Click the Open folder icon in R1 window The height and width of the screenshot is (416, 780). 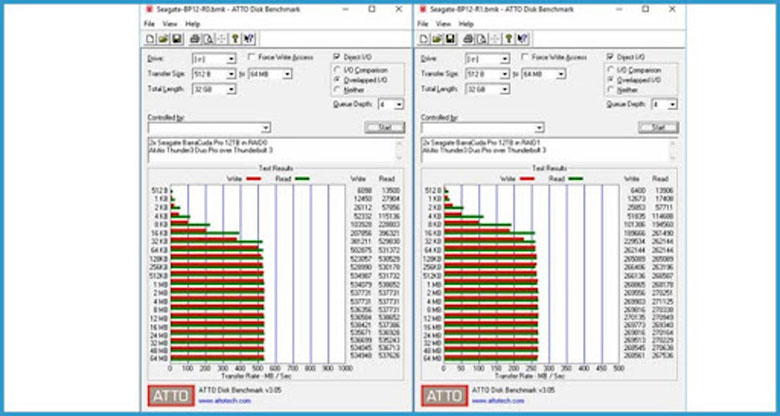[x=437, y=39]
